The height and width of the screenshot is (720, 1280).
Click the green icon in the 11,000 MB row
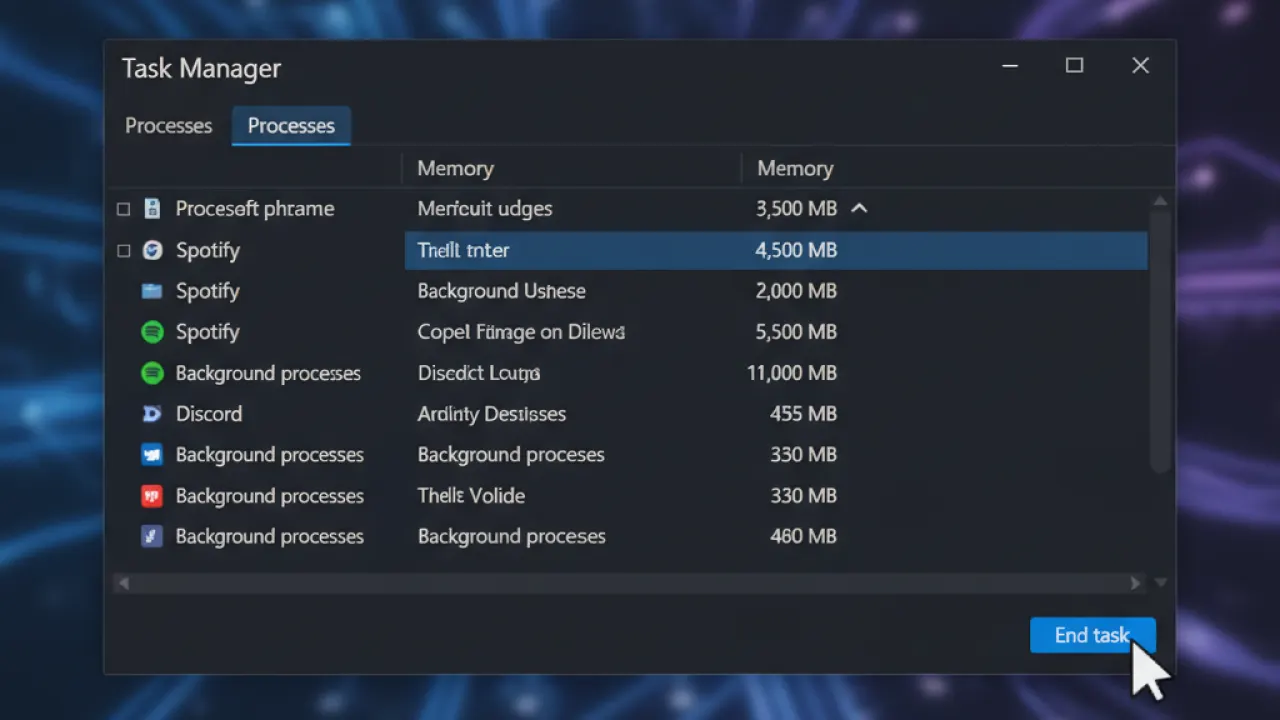[x=152, y=373]
